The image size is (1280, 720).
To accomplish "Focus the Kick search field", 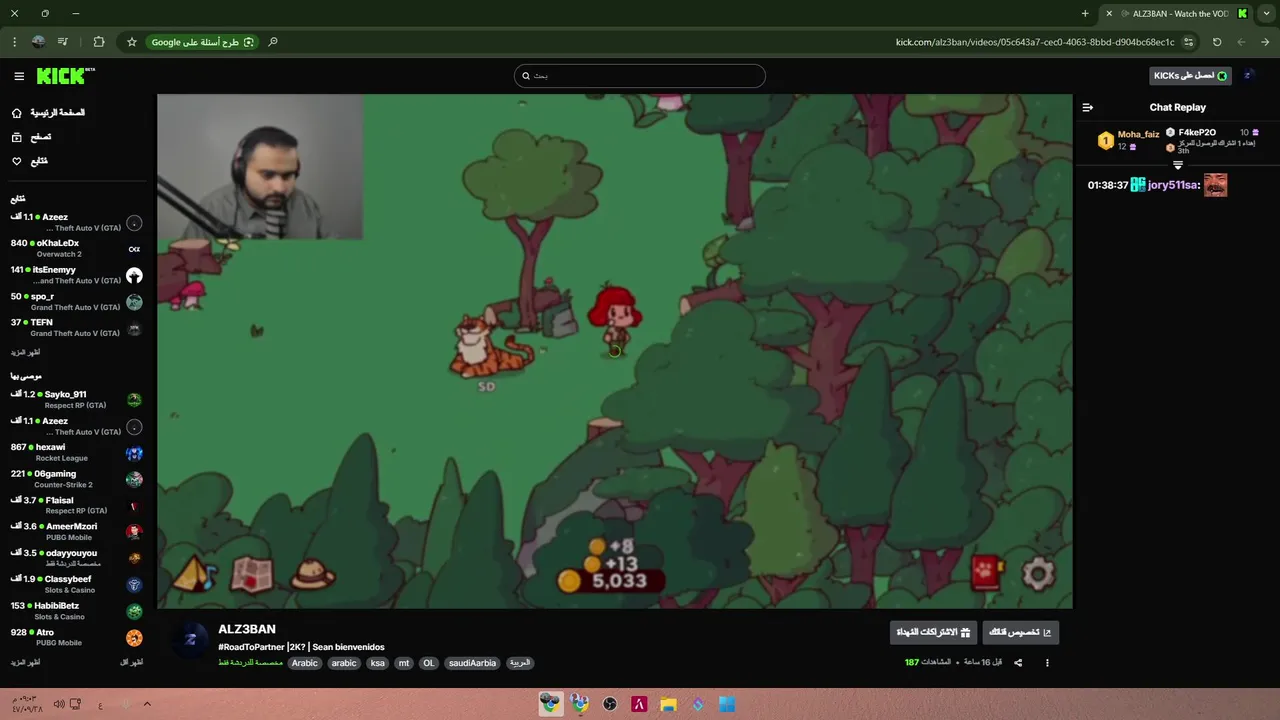I will (x=640, y=76).
